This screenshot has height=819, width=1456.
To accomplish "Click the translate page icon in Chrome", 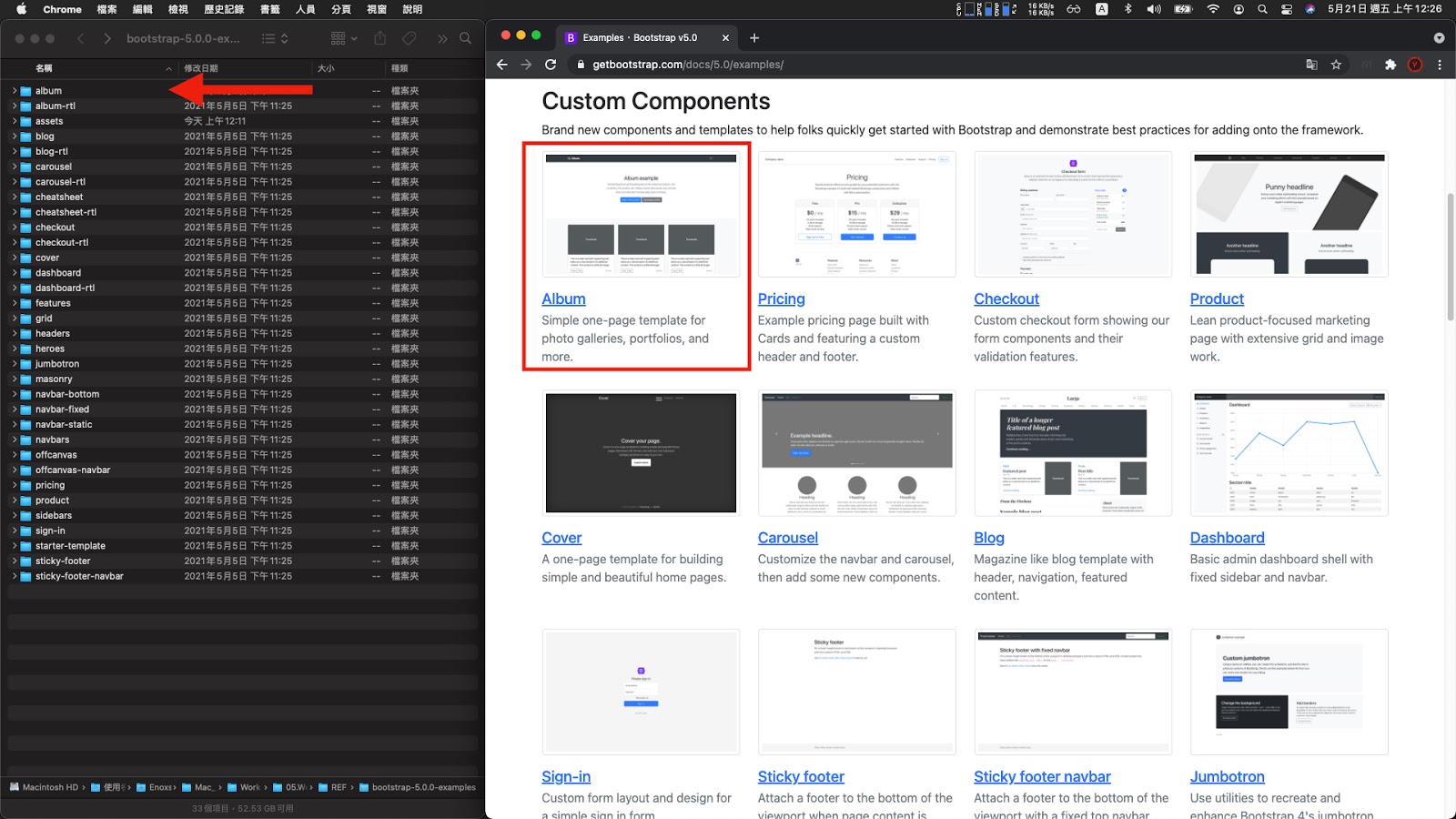I will [x=1311, y=65].
